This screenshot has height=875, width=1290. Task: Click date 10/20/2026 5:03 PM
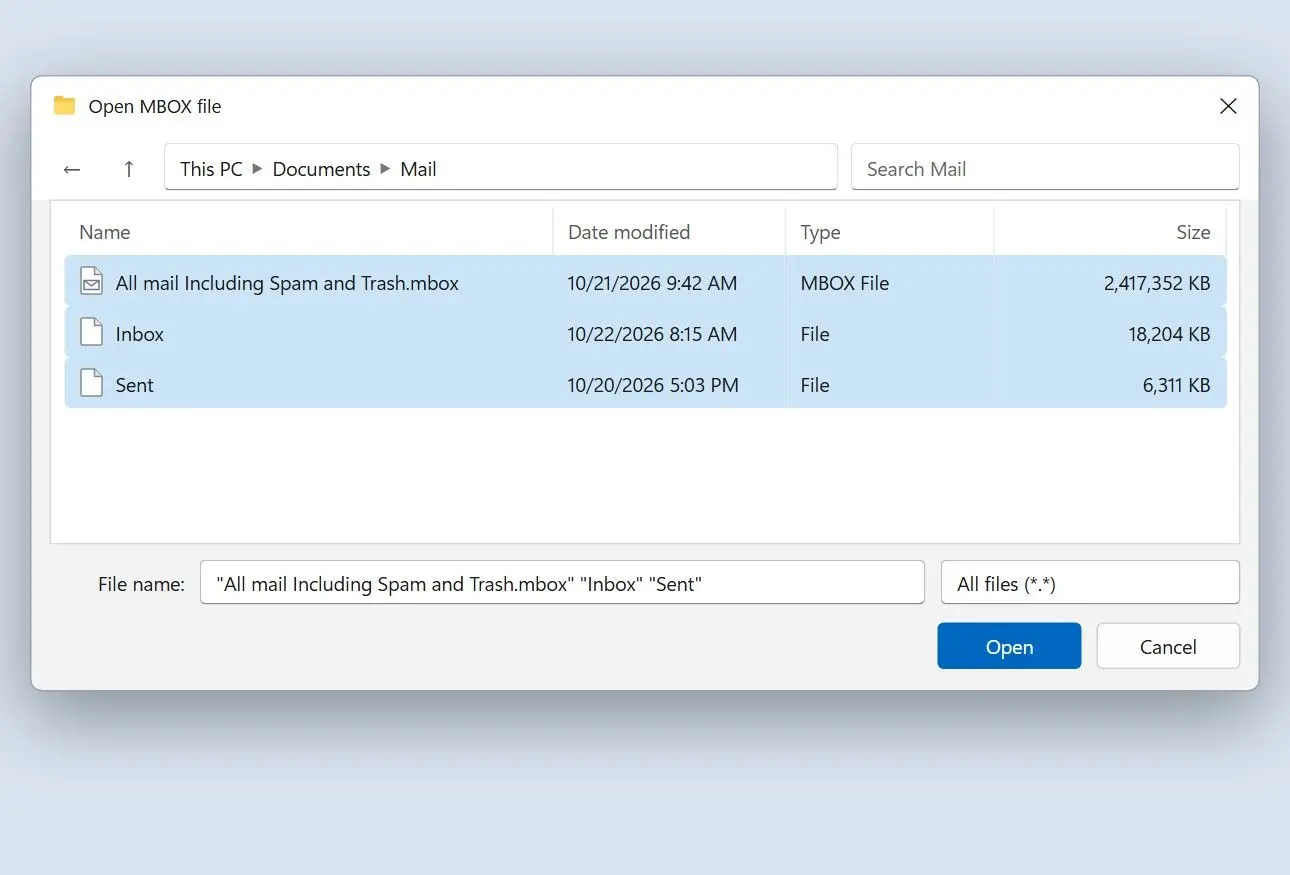coord(653,385)
